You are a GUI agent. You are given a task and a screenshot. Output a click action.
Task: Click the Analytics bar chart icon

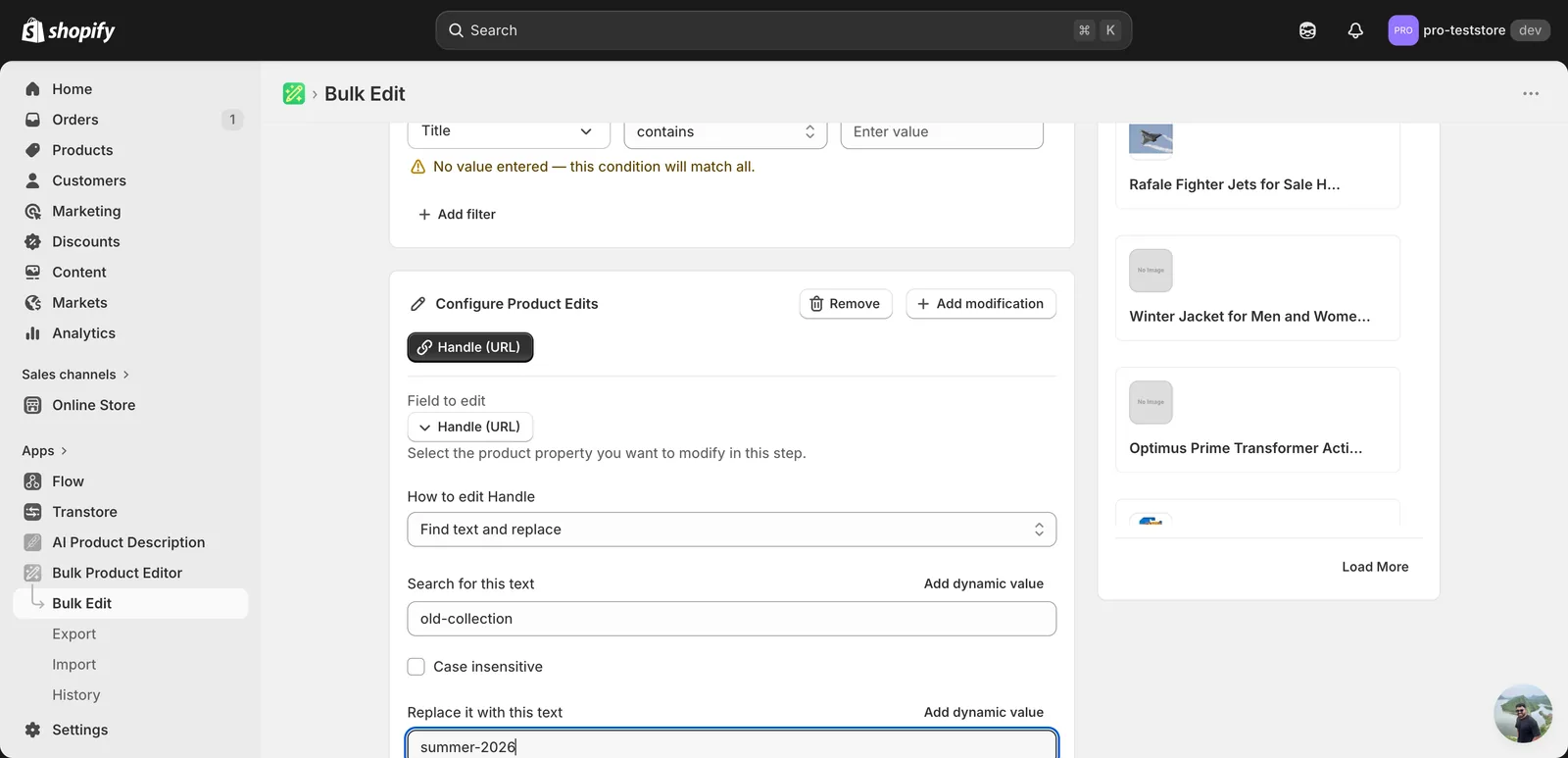[x=32, y=333]
